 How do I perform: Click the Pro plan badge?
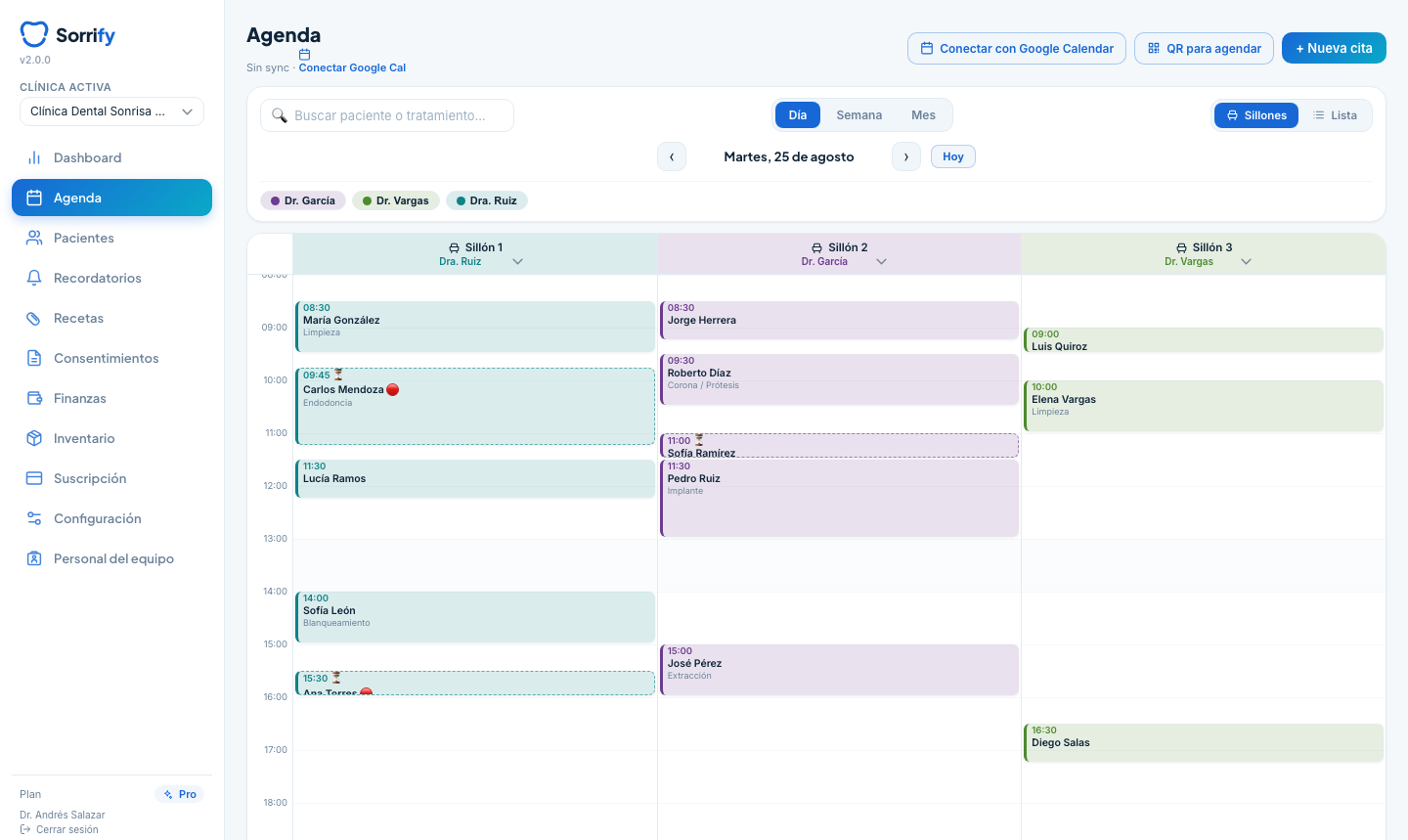180,794
